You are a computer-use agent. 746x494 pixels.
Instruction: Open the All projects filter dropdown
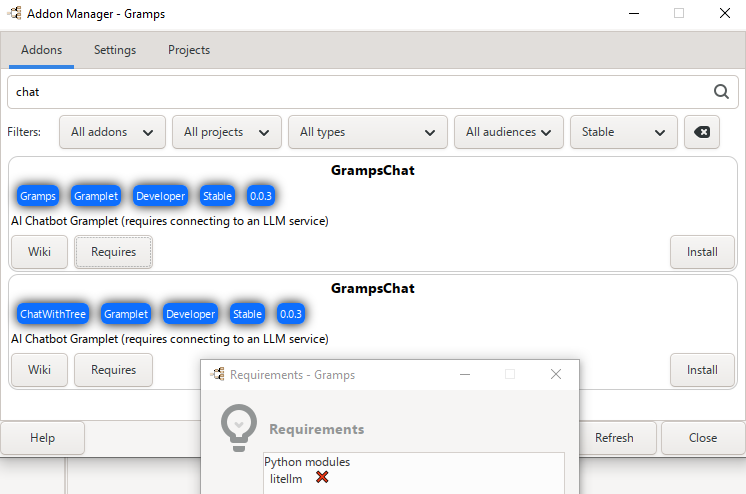227,132
